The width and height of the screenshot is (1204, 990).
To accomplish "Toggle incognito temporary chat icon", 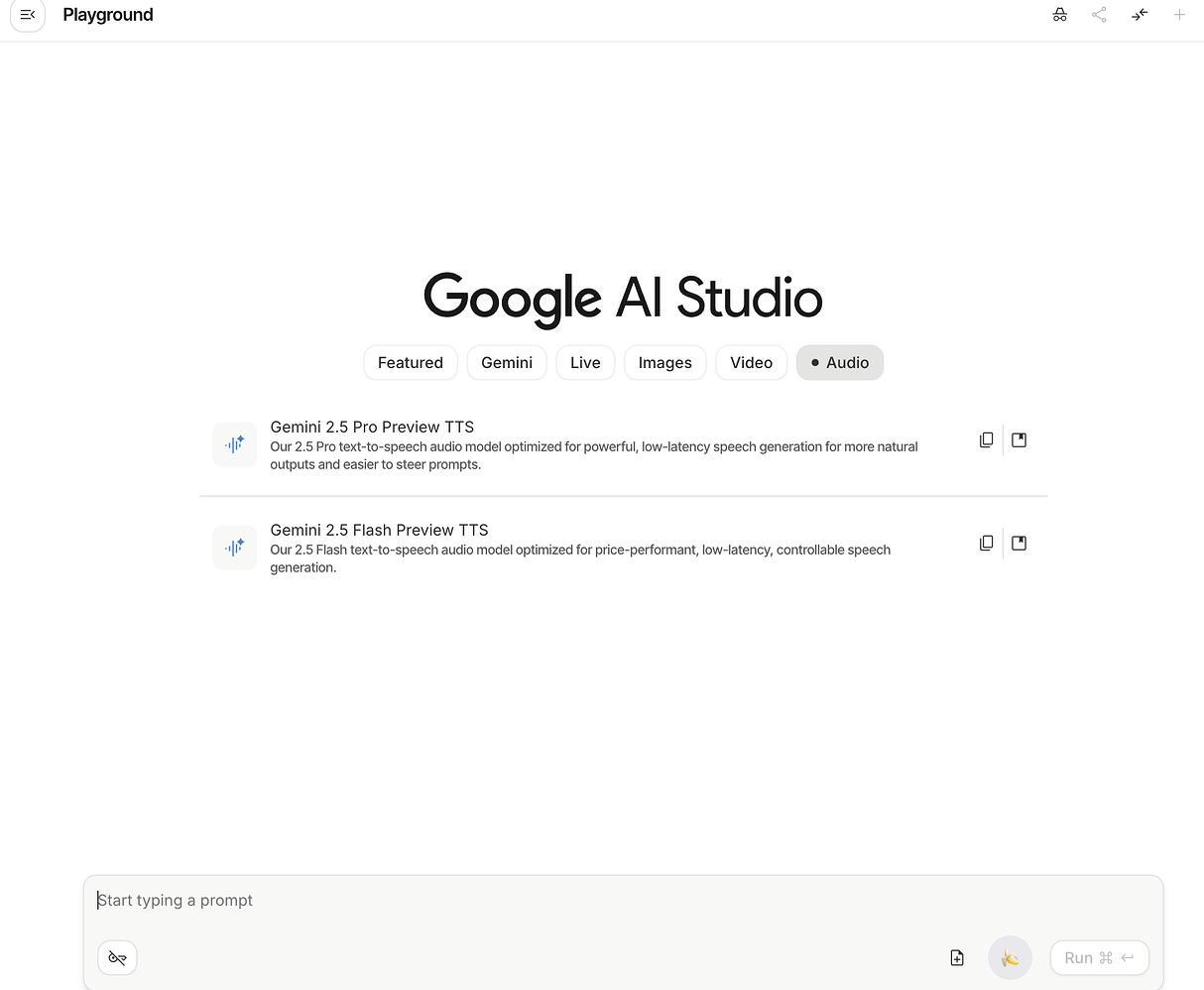I will 1060,15.
